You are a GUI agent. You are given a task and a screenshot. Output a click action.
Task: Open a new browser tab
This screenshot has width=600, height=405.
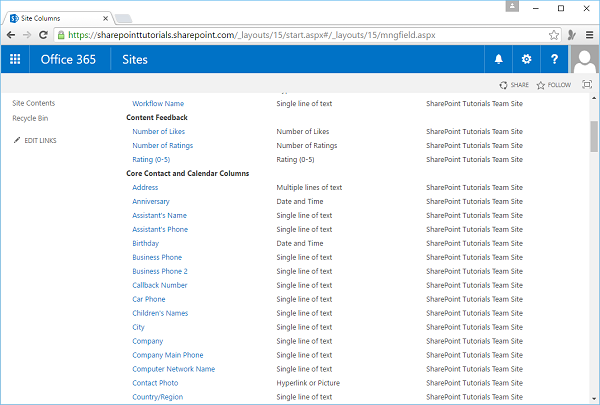point(125,18)
